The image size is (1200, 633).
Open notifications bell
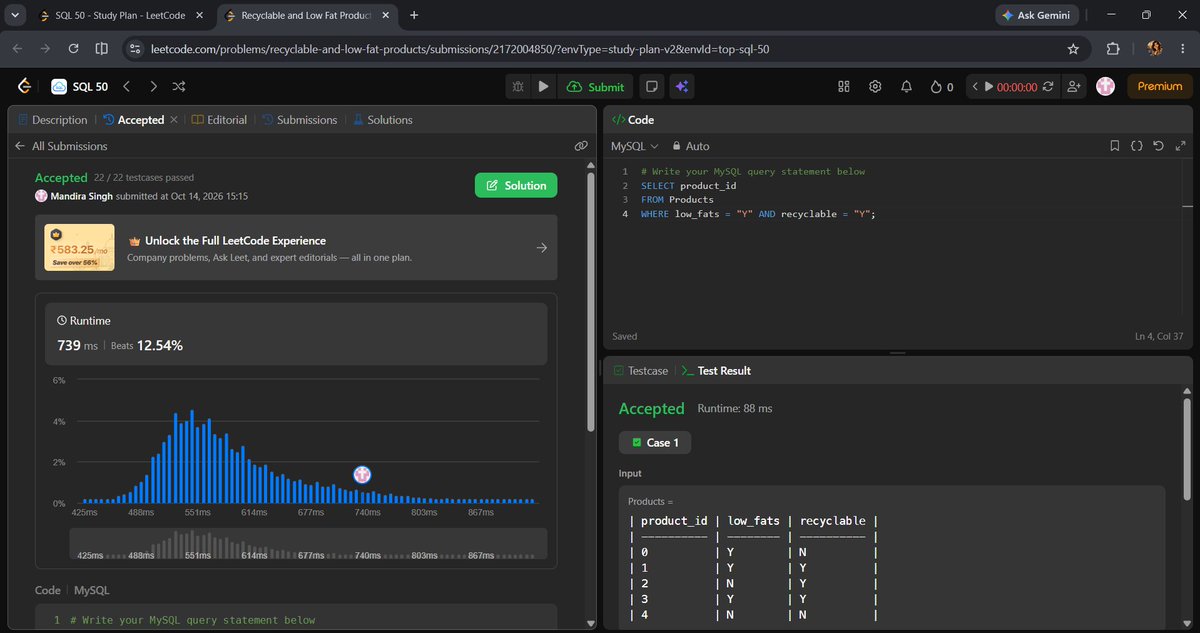(906, 87)
